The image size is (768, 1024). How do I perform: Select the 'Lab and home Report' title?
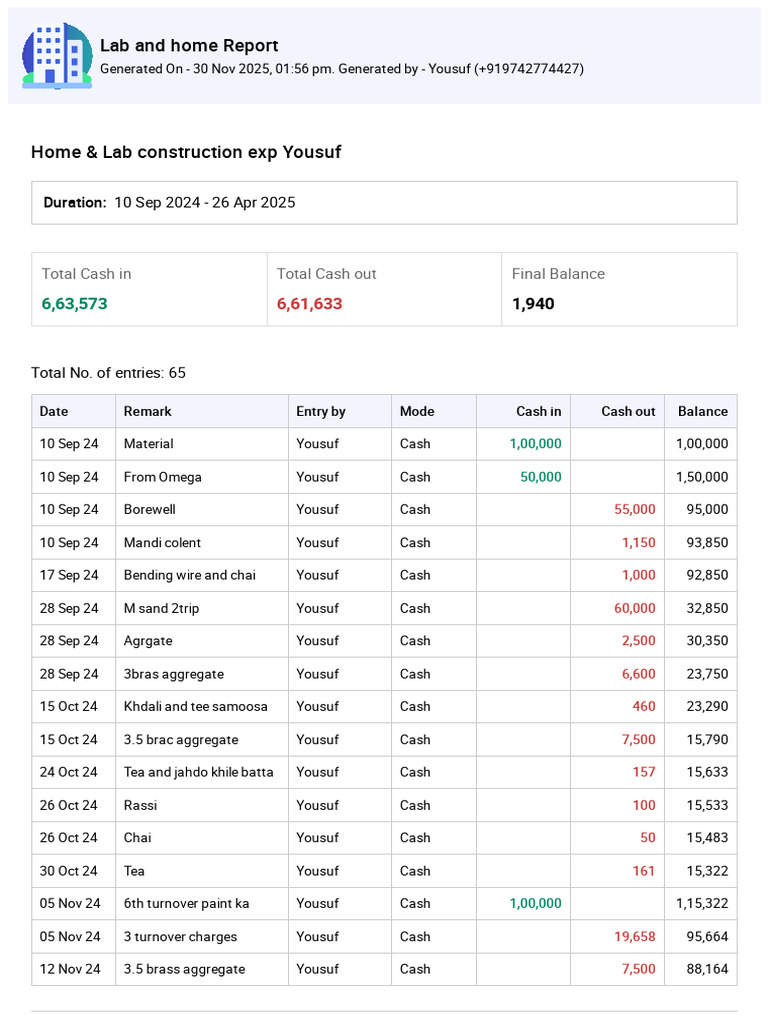(x=189, y=45)
